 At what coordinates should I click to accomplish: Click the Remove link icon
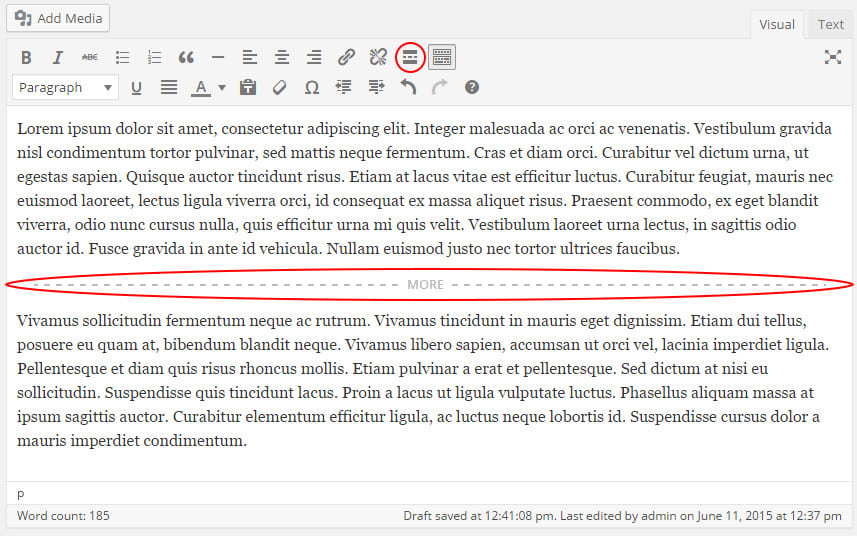coord(378,57)
